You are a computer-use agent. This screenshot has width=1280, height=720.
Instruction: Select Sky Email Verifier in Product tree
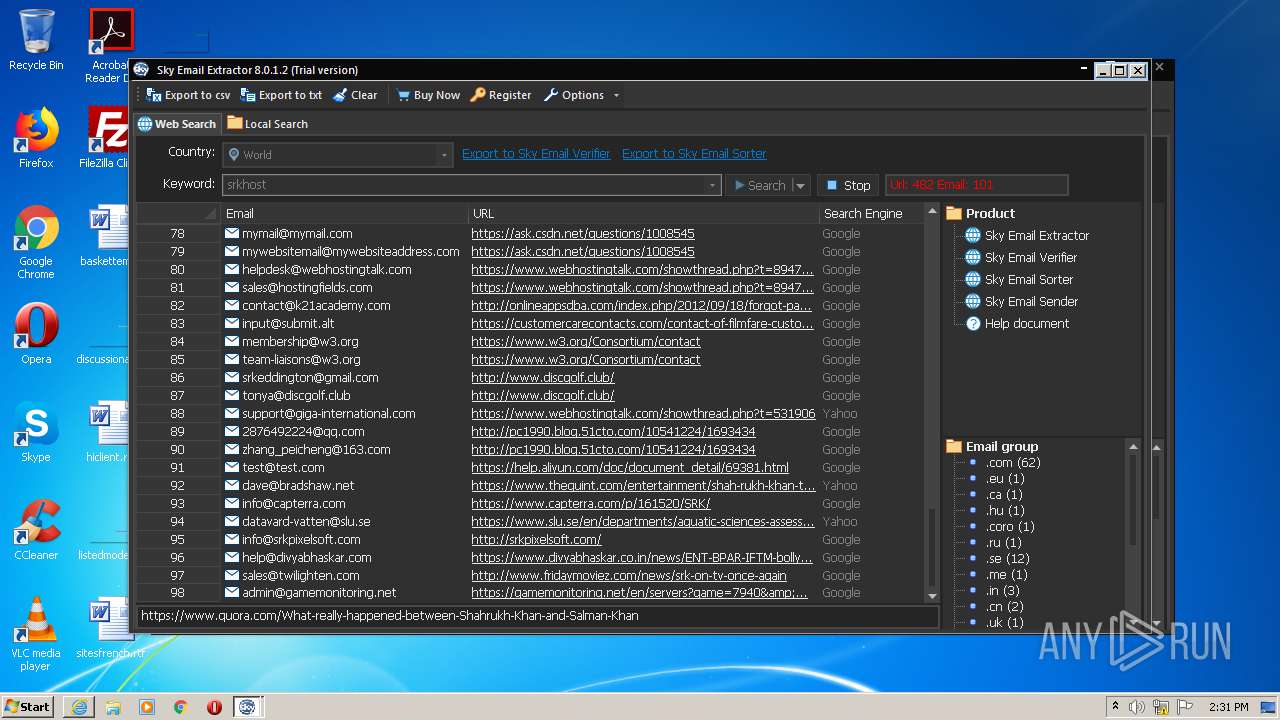[1031, 257]
